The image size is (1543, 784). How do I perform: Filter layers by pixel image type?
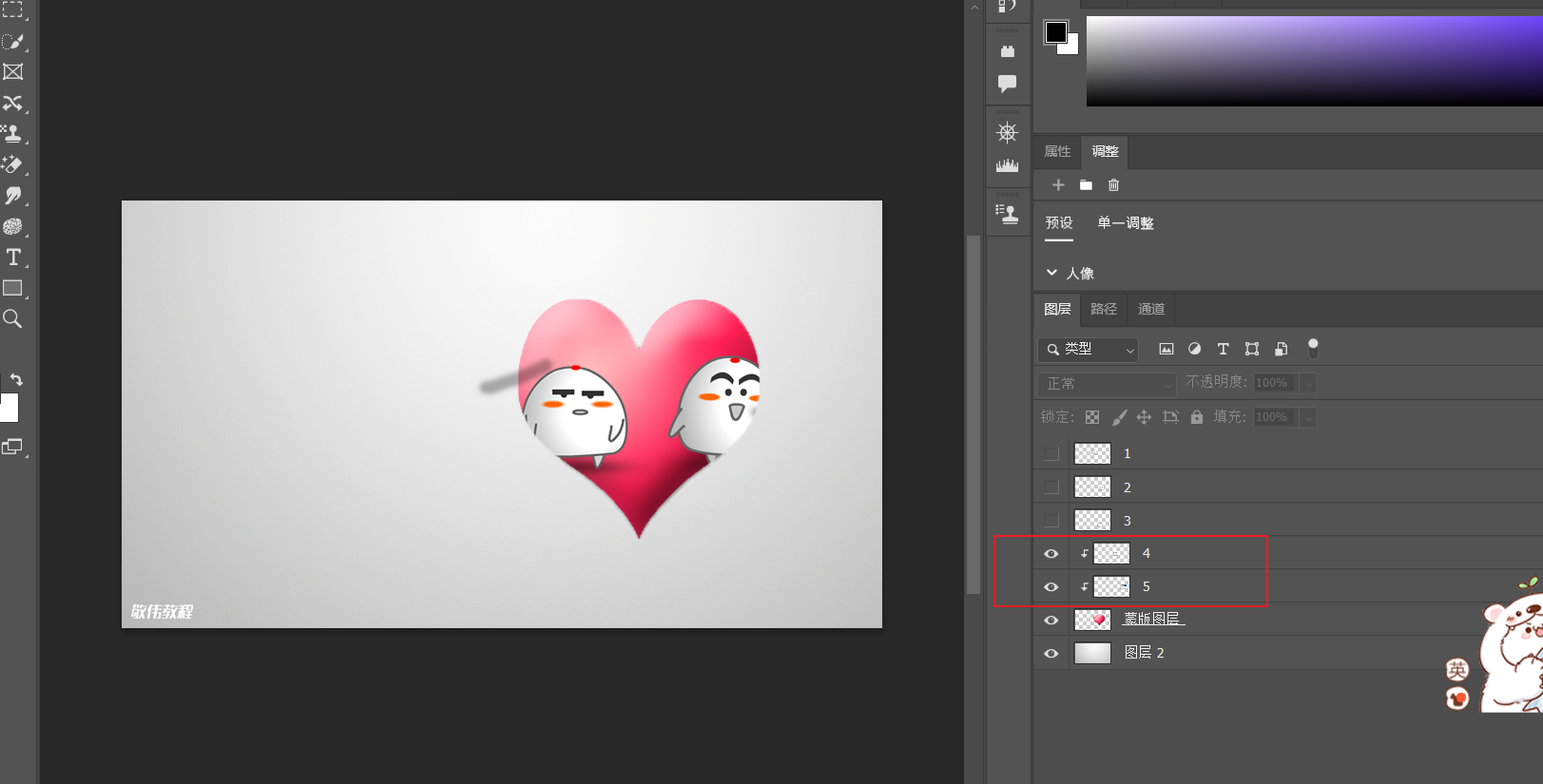coord(1167,349)
